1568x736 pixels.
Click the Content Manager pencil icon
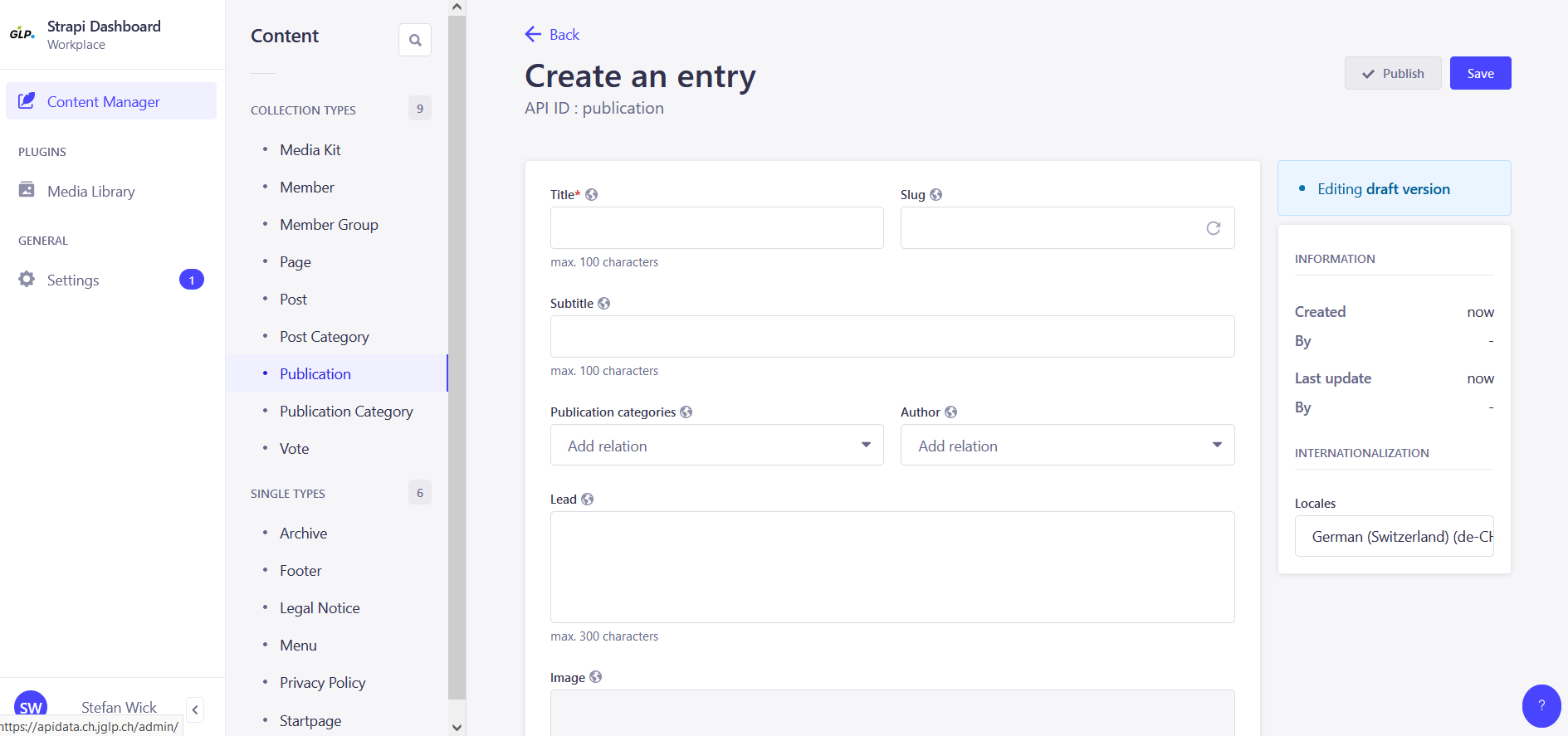(27, 100)
